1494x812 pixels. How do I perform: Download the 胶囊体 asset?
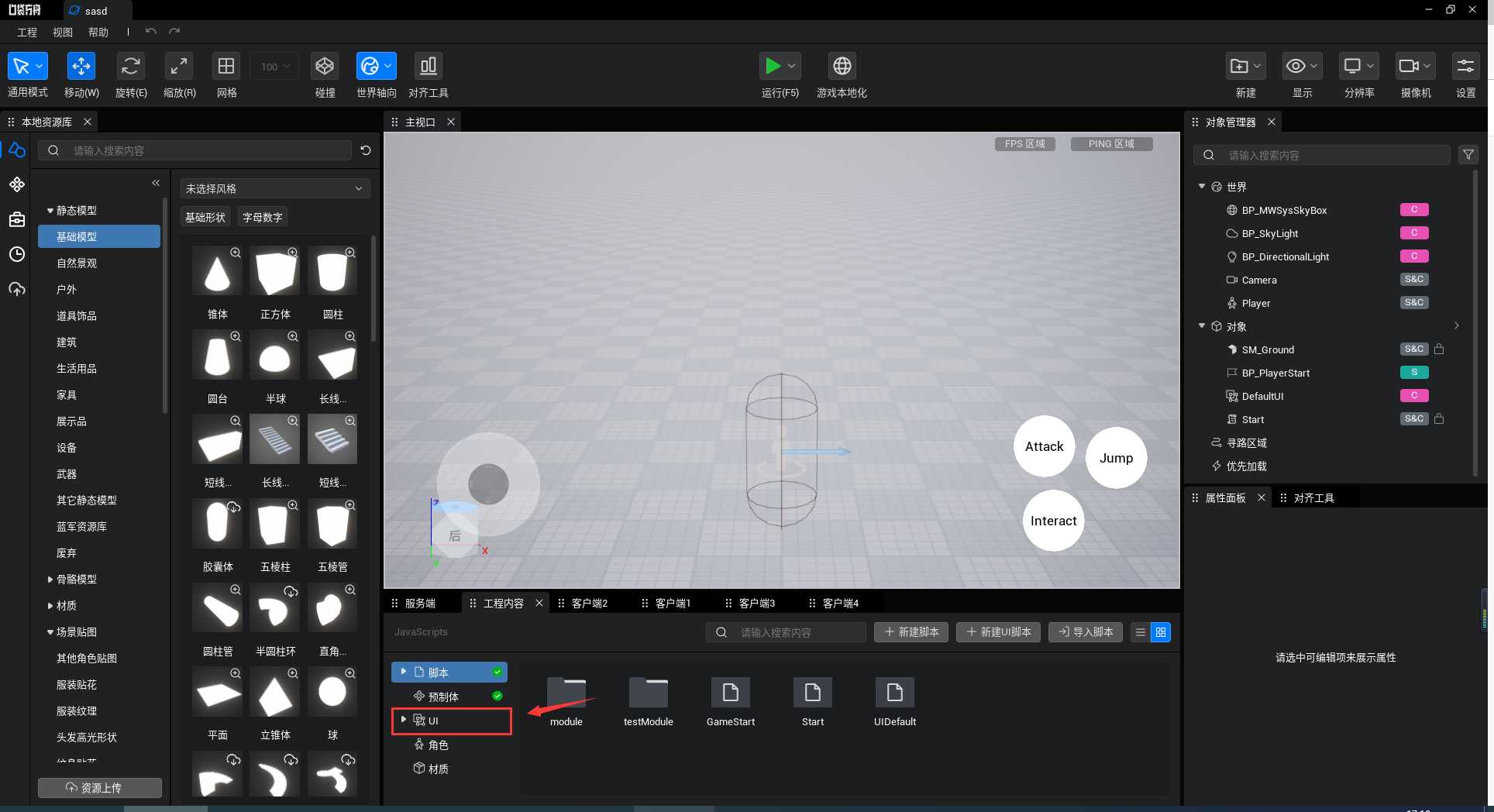233,507
